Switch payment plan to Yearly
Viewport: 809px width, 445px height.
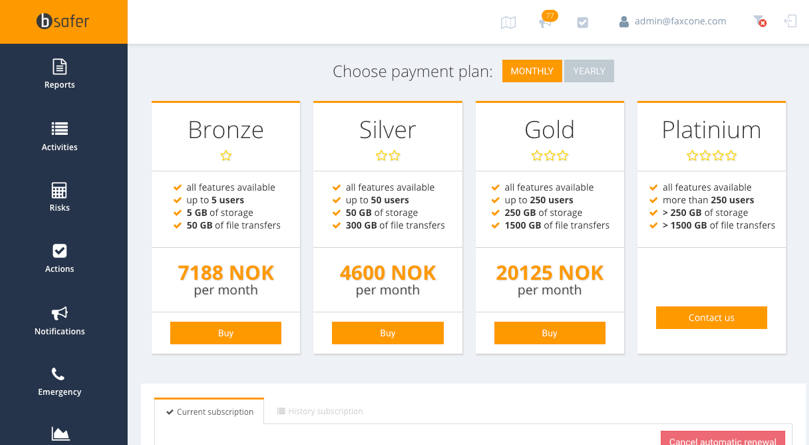tap(589, 71)
